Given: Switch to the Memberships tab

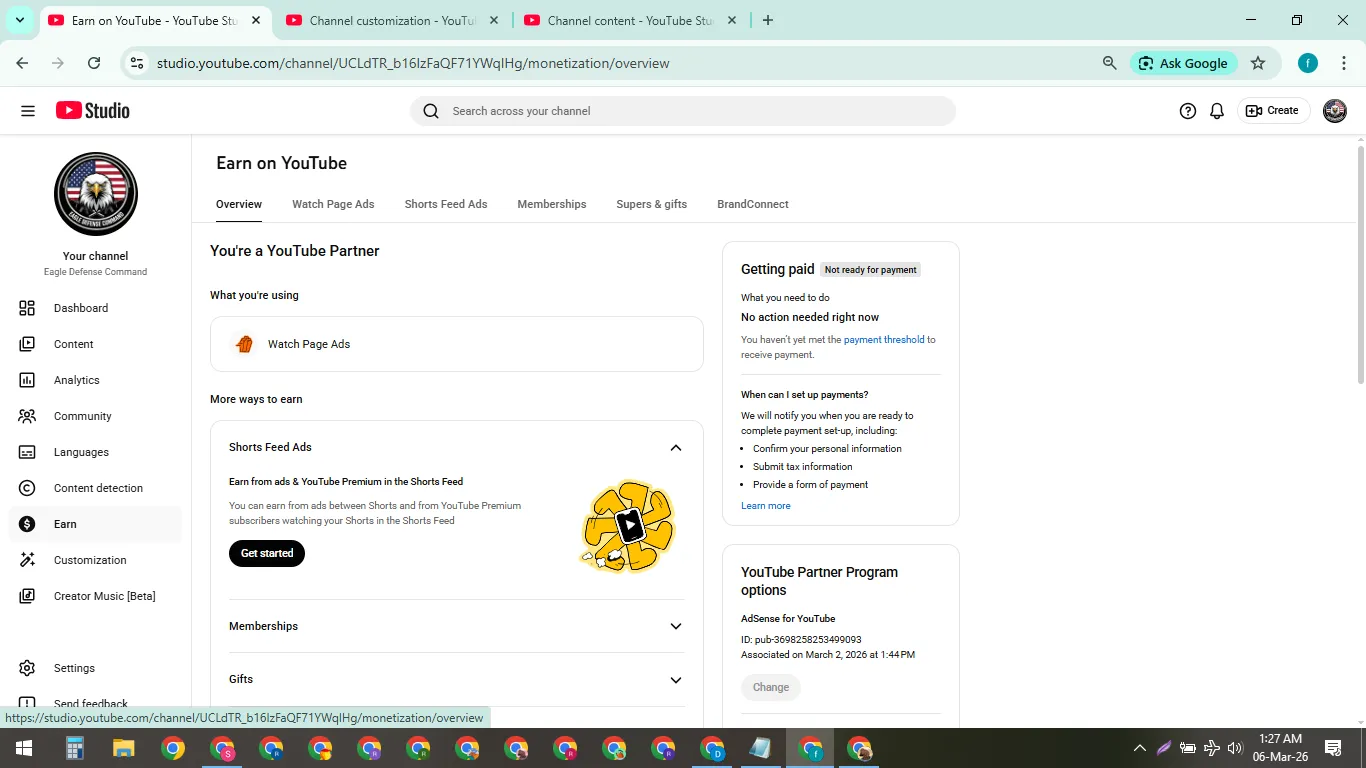Looking at the screenshot, I should coord(552,204).
